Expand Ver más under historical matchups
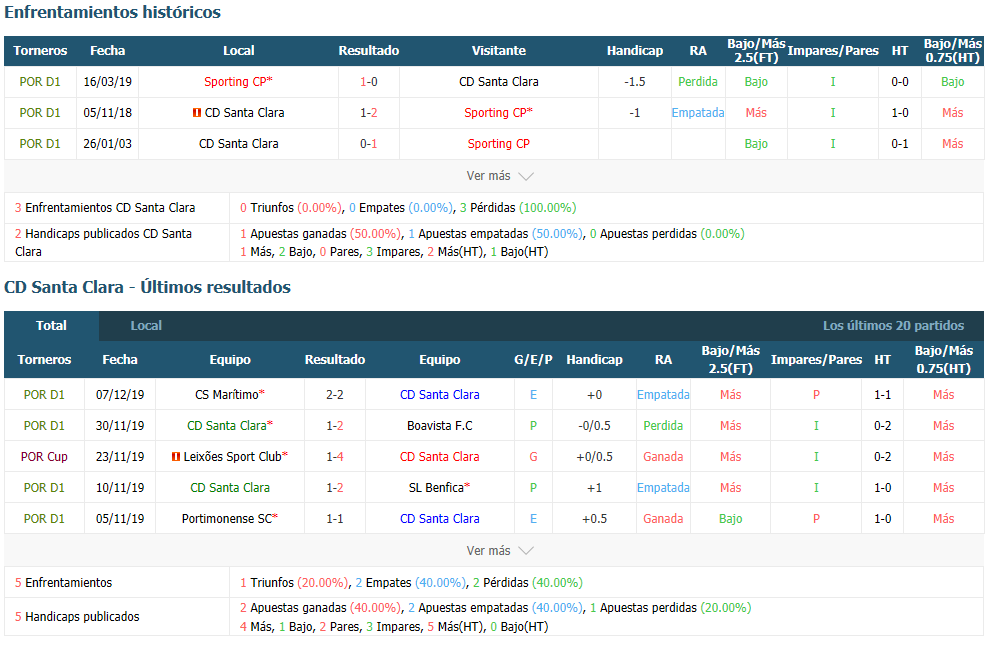This screenshot has width=1006, height=648. click(x=500, y=176)
